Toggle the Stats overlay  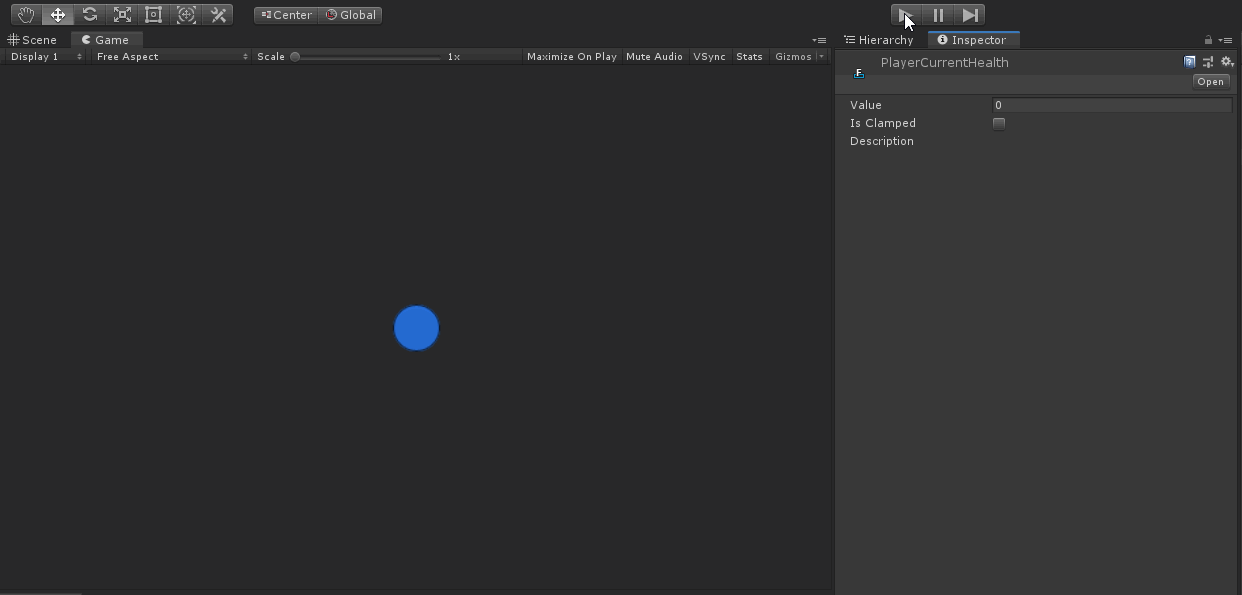[x=749, y=57]
